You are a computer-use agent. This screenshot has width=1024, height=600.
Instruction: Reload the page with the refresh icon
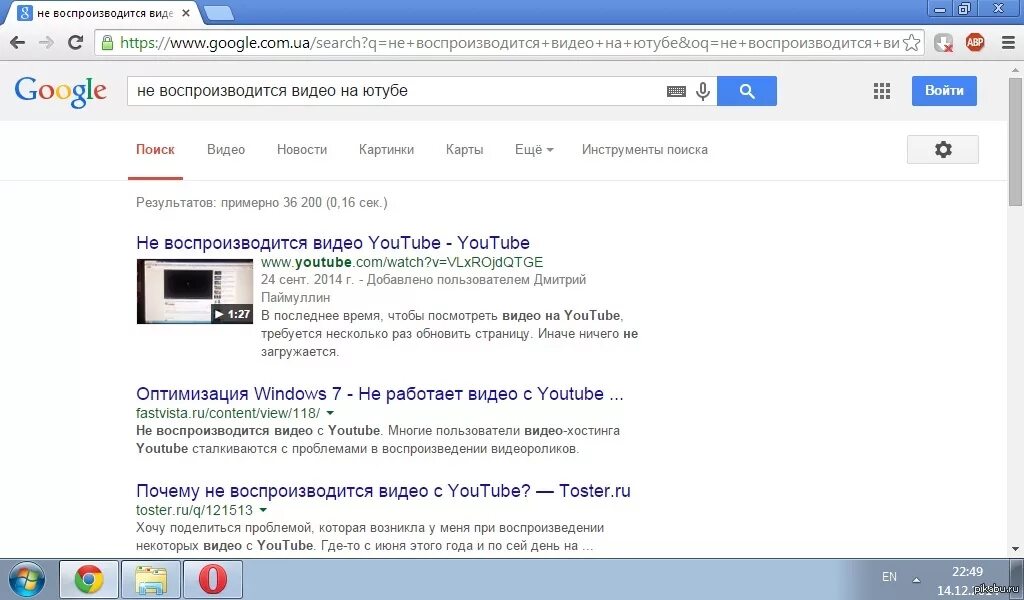pos(76,43)
